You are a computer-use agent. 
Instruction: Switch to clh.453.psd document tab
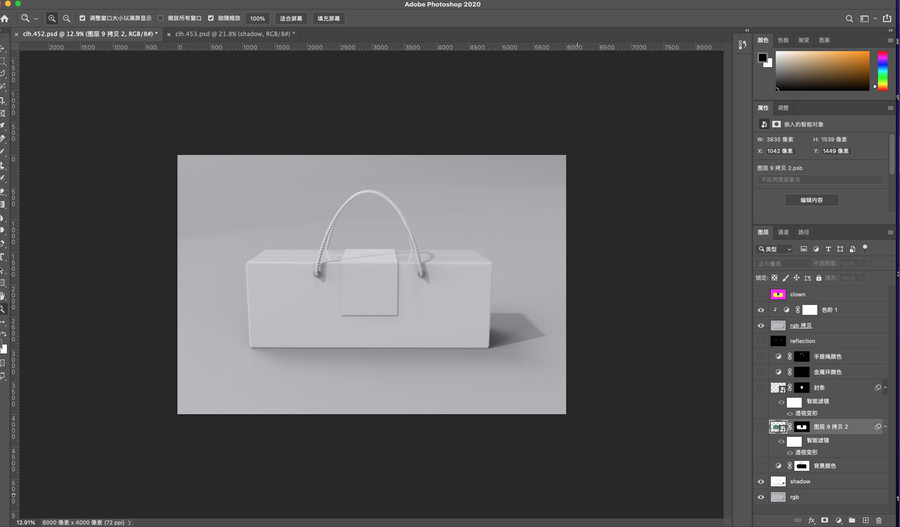click(x=235, y=34)
